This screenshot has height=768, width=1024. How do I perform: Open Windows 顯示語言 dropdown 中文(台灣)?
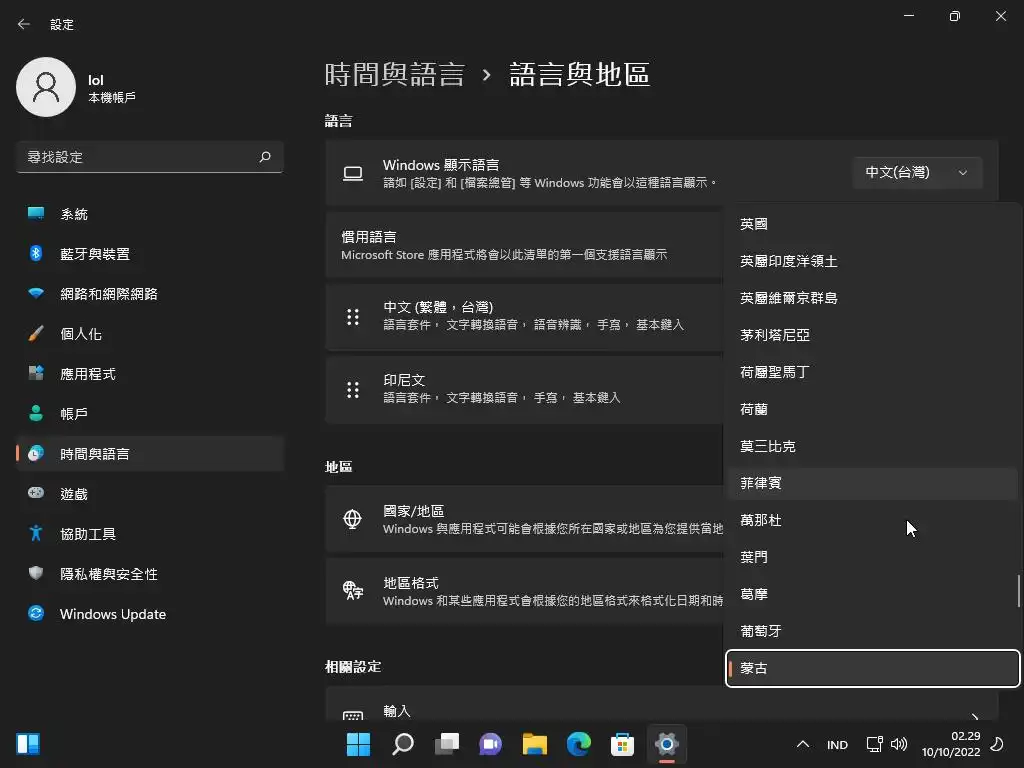click(x=917, y=172)
